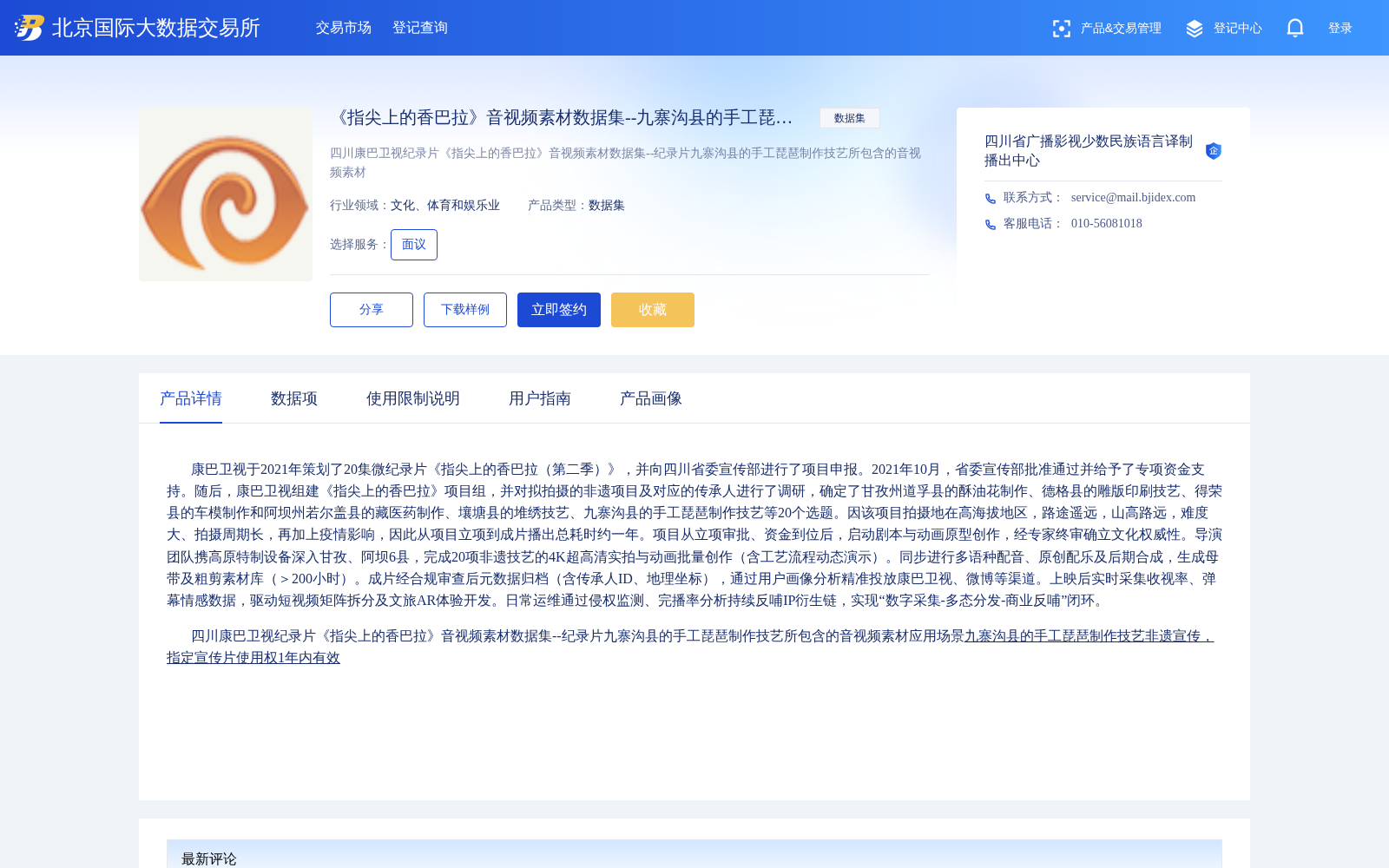Click the 产品类型 value 数据集
Viewport: 1389px width, 868px height.
(x=607, y=206)
